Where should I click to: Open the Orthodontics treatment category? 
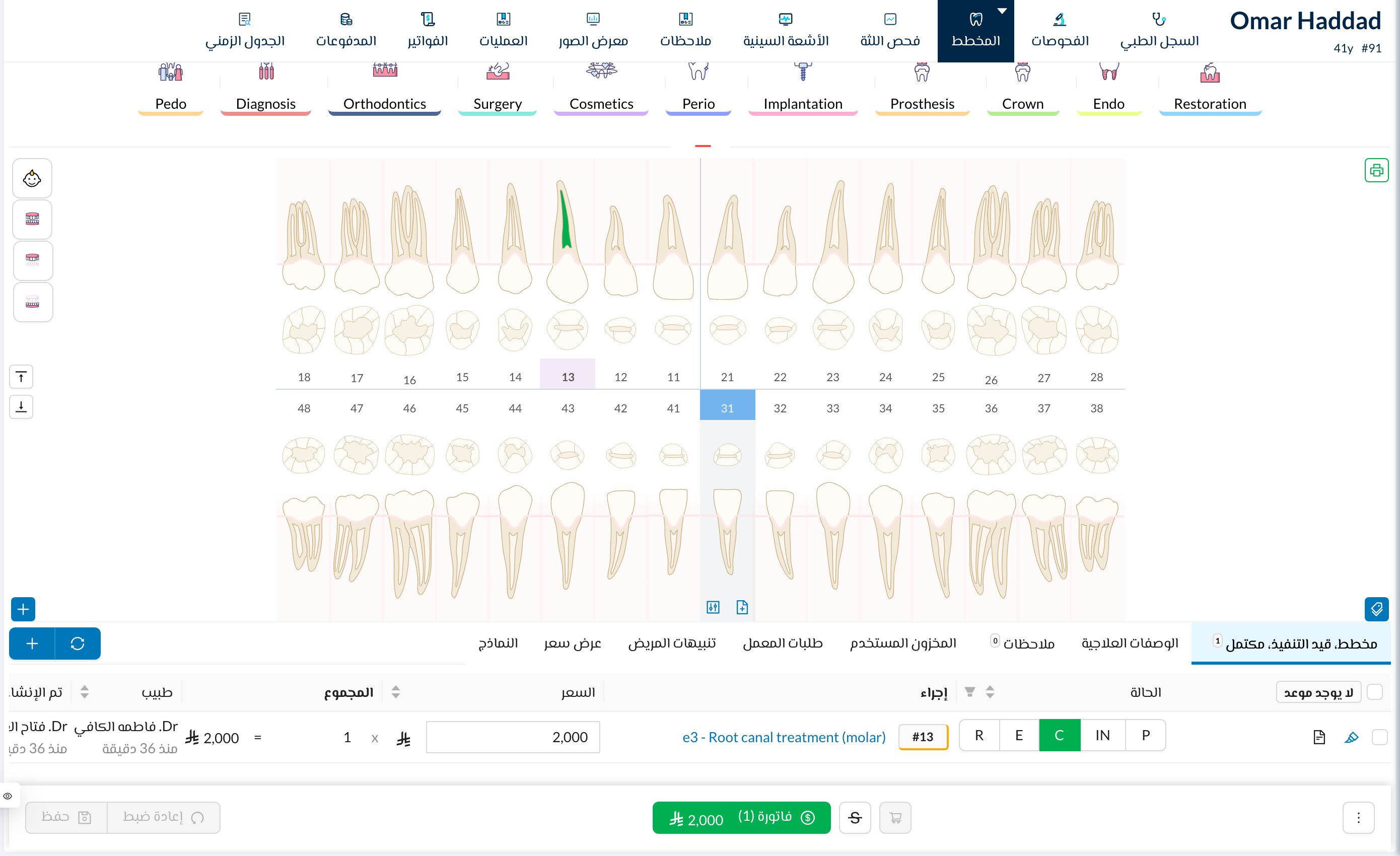pos(385,88)
